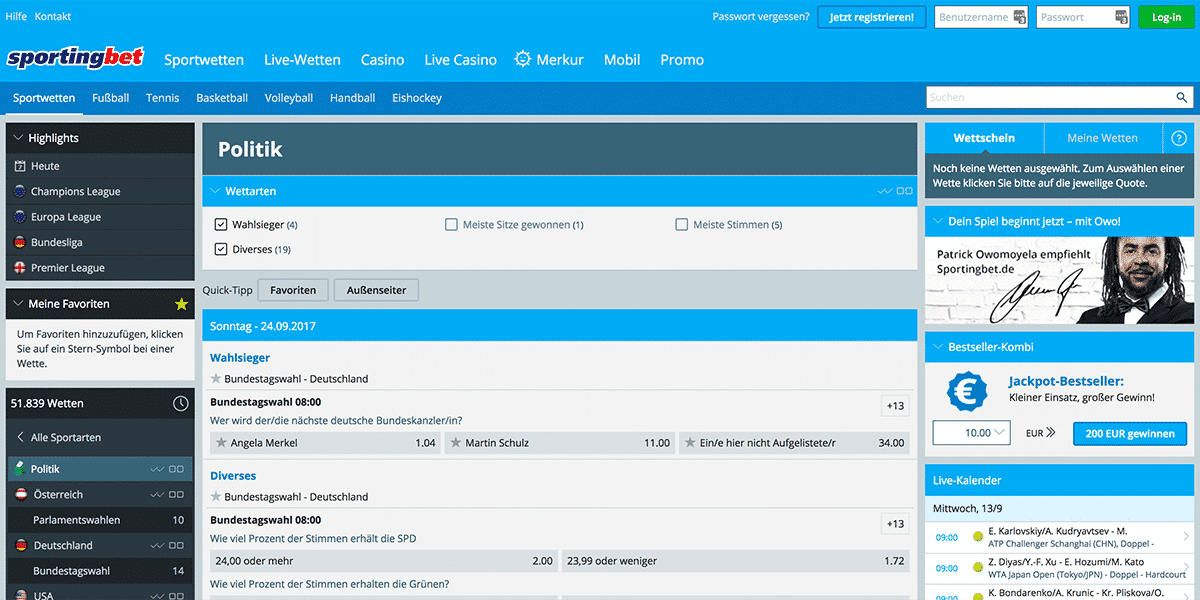Collapse the Highlights section
The image size is (1200, 600).
click(x=18, y=138)
